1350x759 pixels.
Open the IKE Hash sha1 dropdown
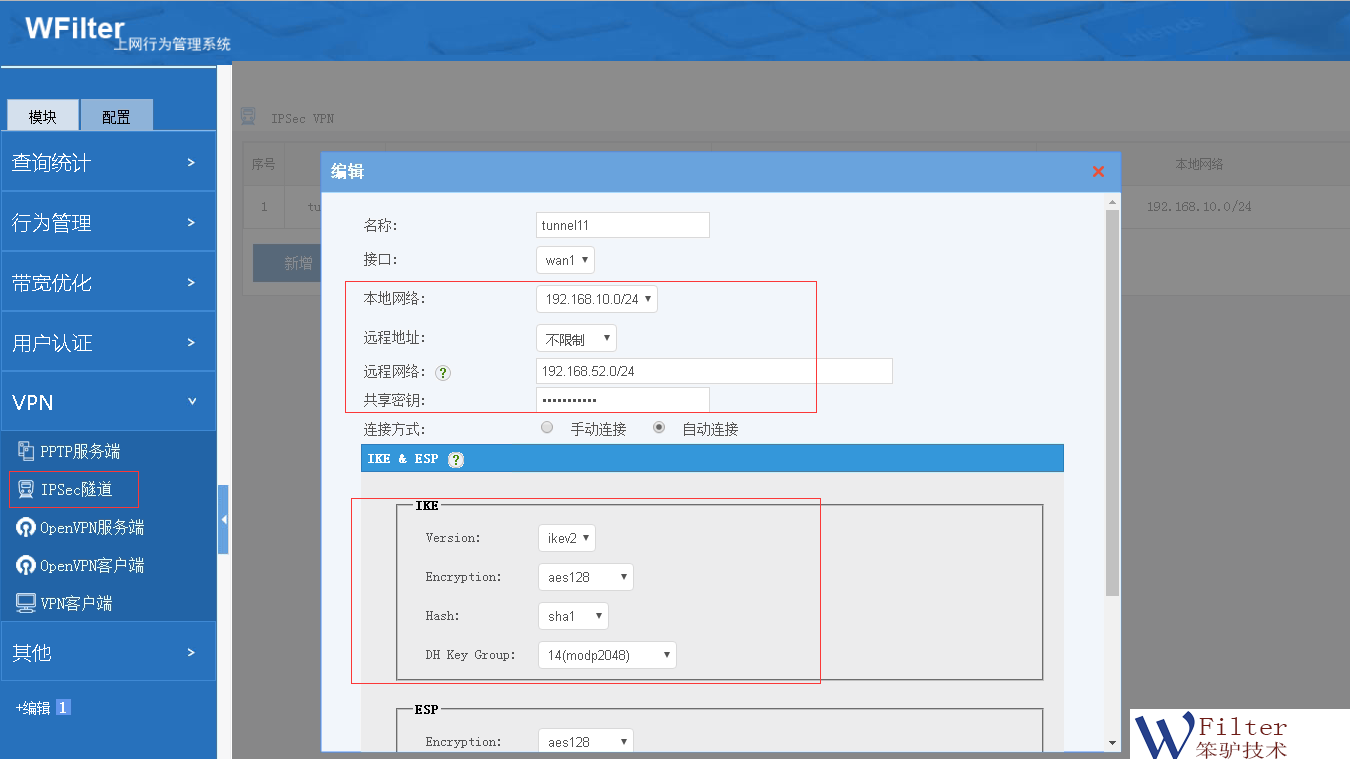(573, 616)
